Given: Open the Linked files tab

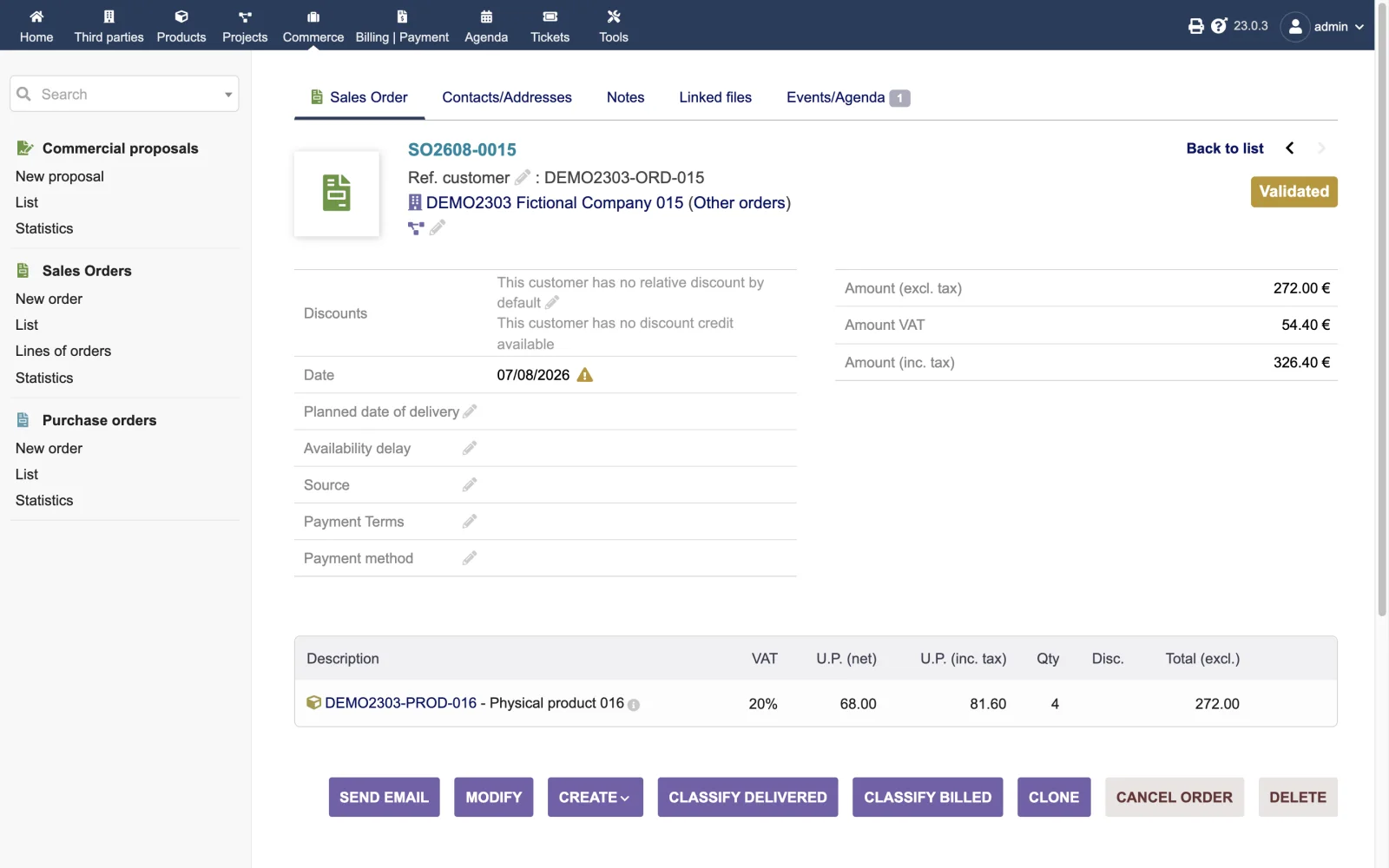Looking at the screenshot, I should click(715, 97).
